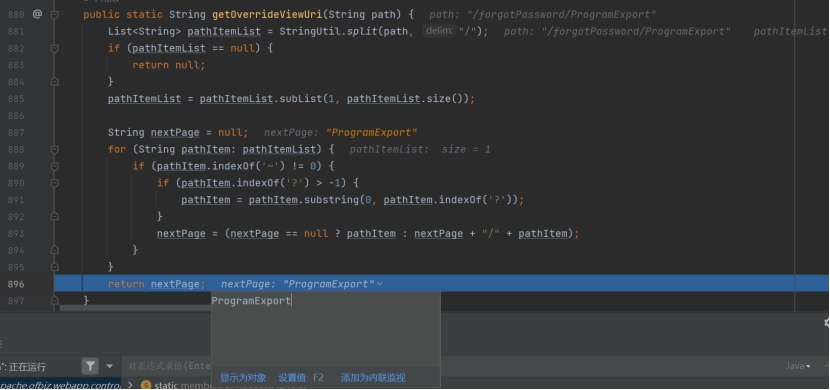
Task: Click line number 893 in the gutter
Action: point(16,233)
